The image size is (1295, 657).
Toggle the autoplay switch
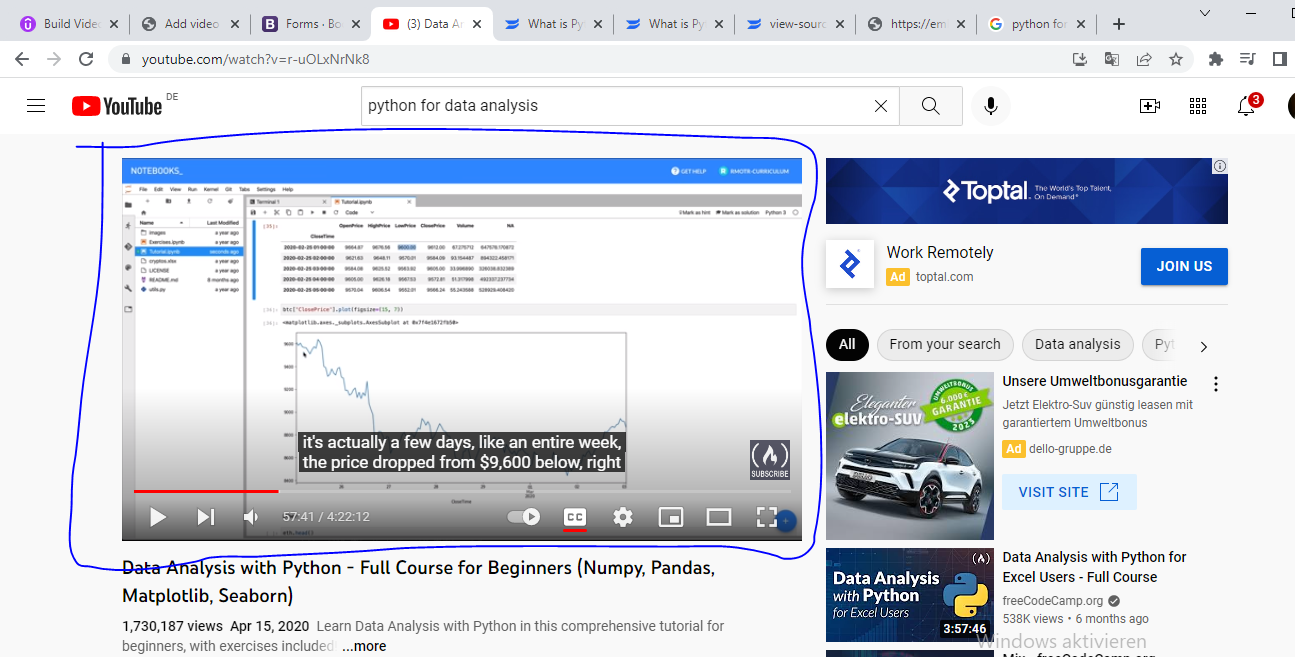click(524, 517)
